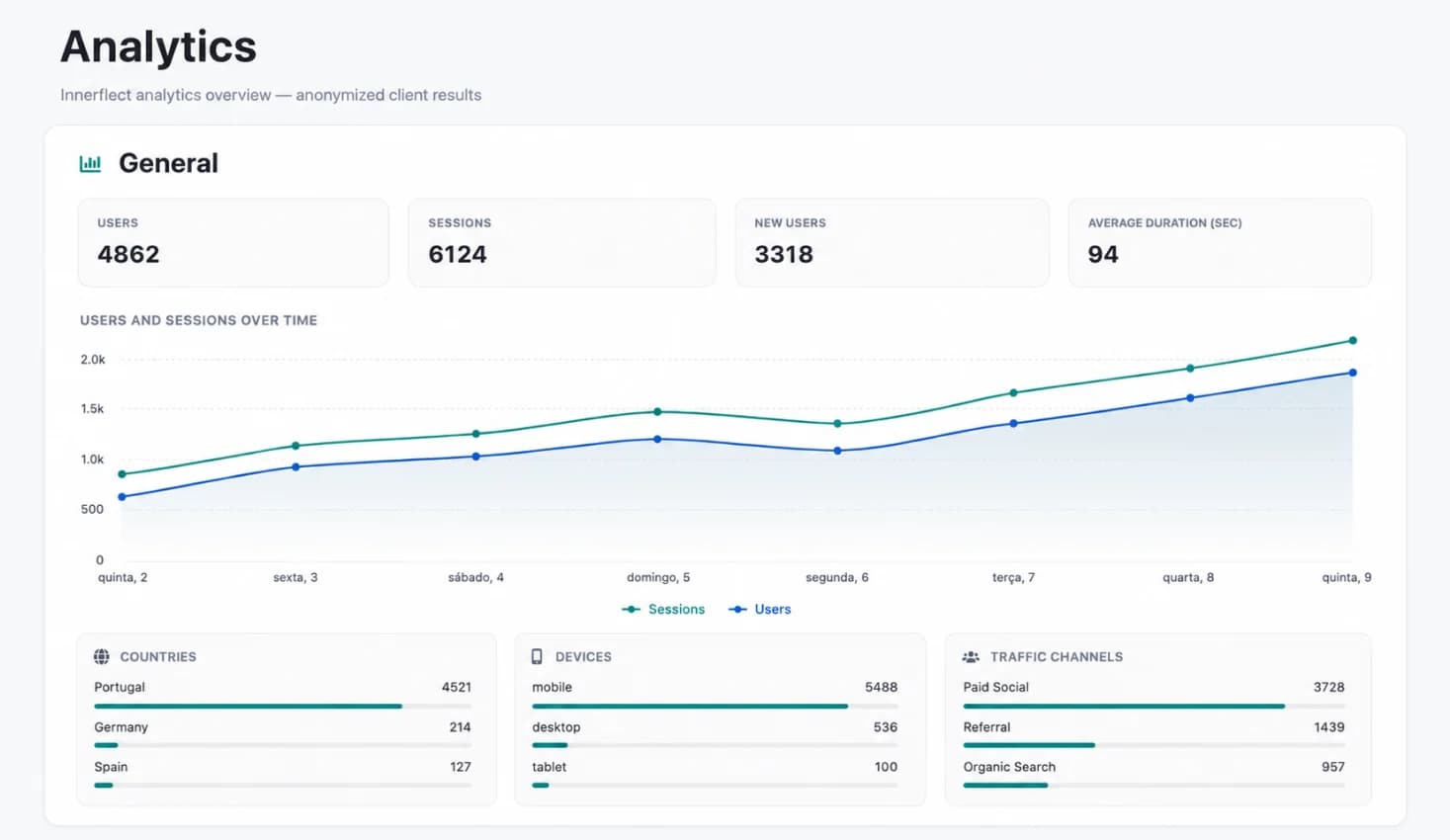
Task: Click the Paid Social channel label
Action: (x=996, y=687)
